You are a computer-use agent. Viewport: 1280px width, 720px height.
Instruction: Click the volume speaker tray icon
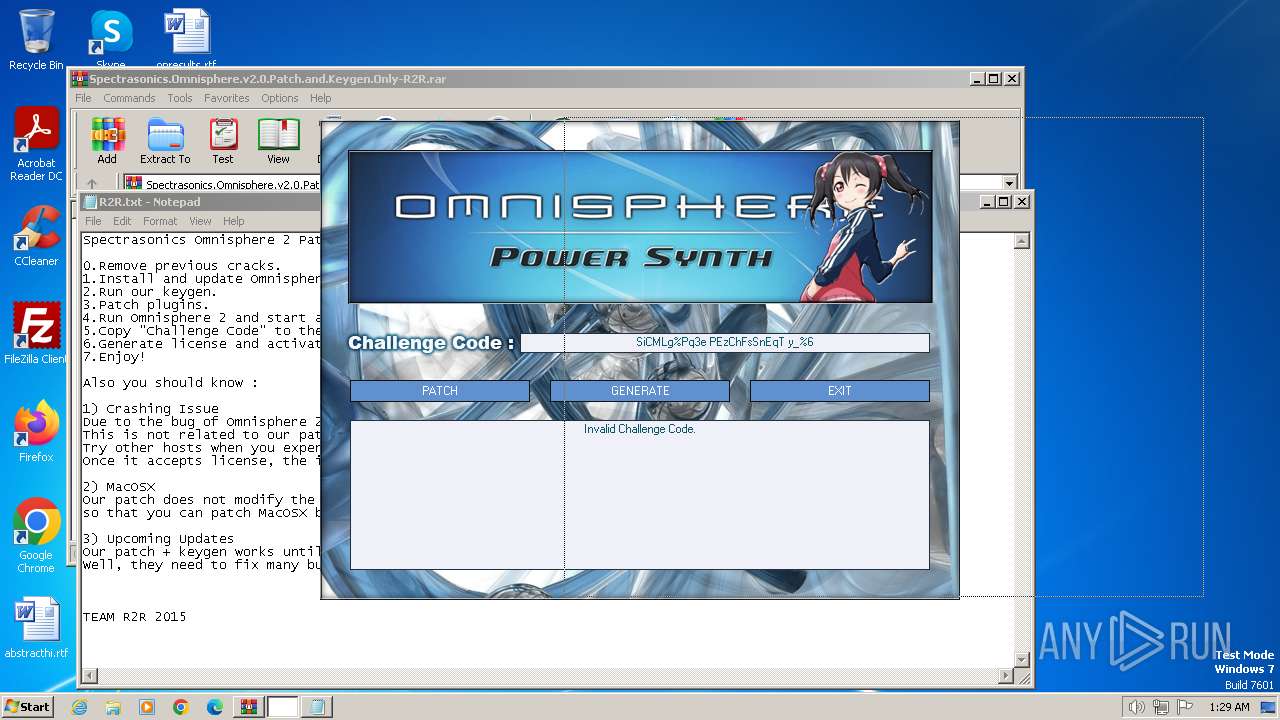(x=1136, y=707)
